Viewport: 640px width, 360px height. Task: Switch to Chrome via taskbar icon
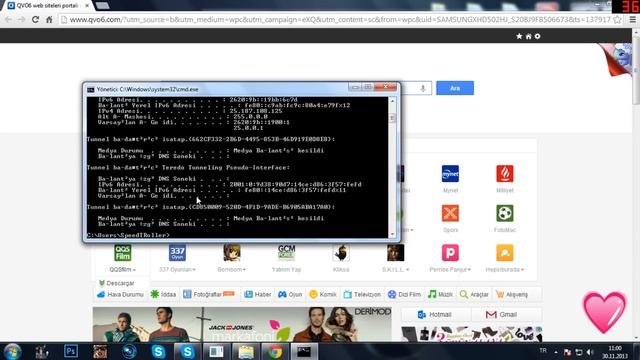pyautogui.click(x=275, y=351)
